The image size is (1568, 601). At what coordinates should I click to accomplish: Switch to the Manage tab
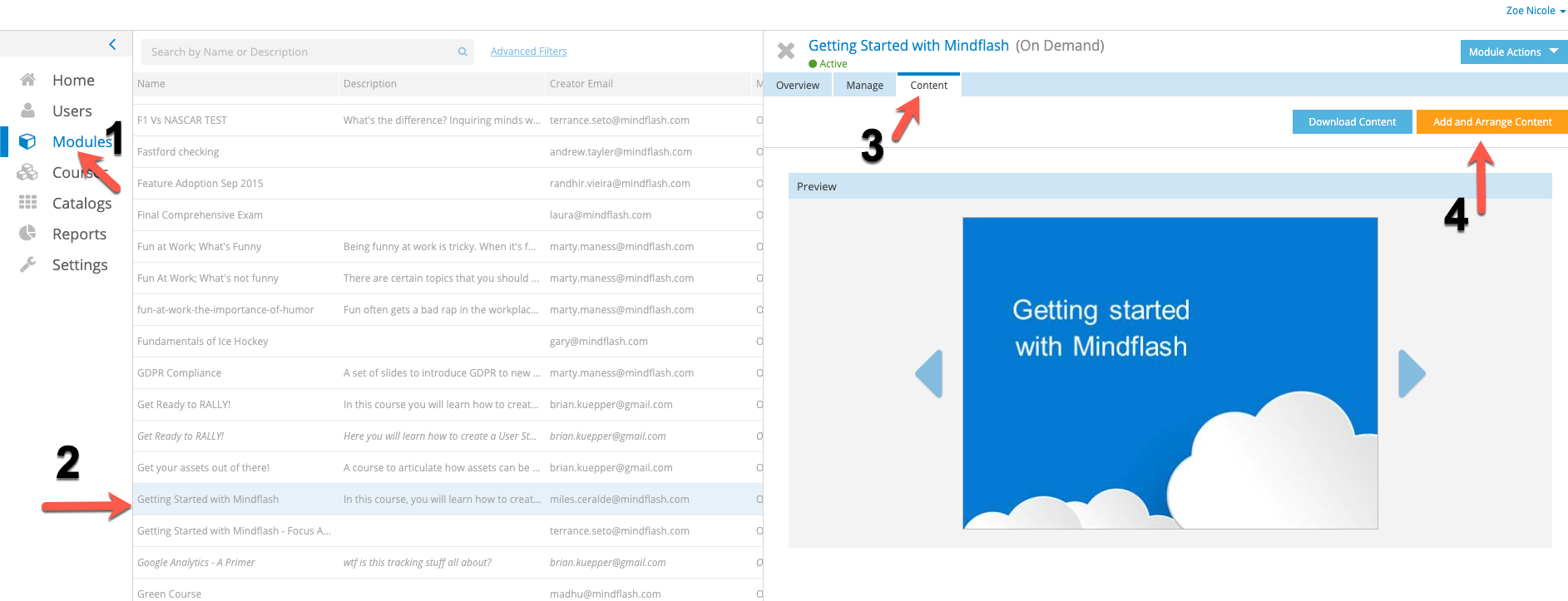865,85
